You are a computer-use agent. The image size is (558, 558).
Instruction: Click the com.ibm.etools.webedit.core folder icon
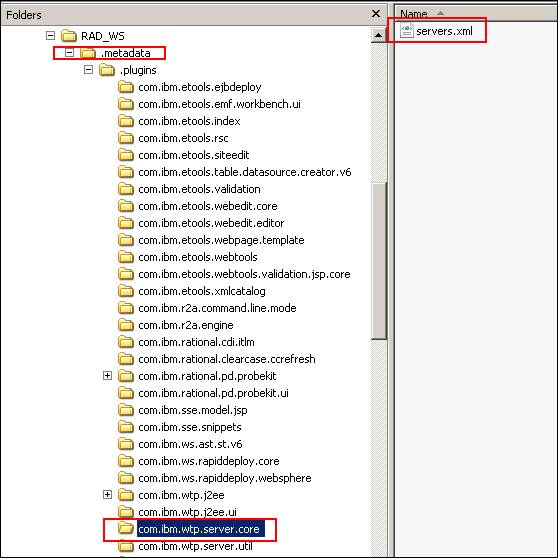coord(126,206)
